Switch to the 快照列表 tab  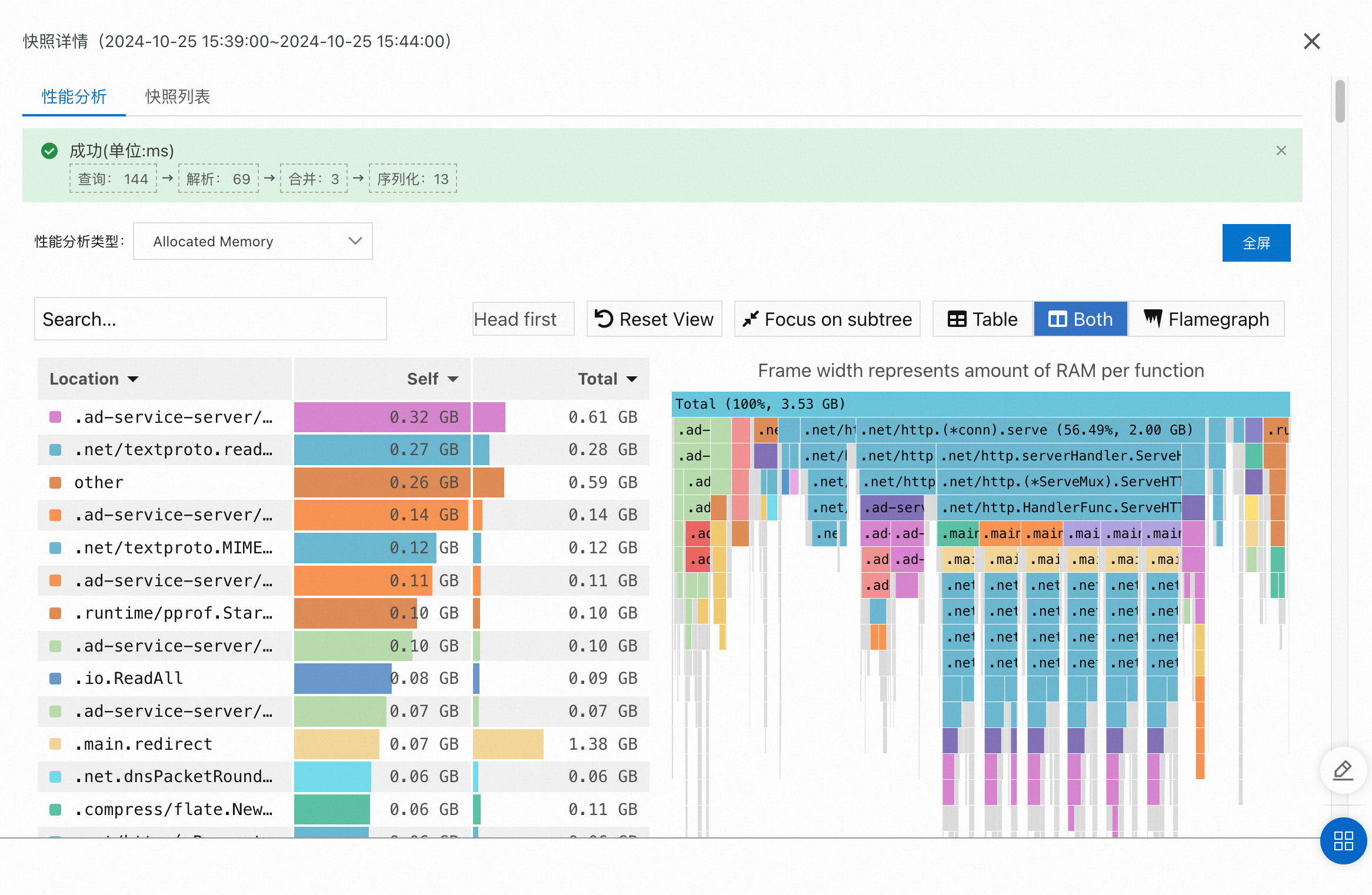(x=177, y=96)
